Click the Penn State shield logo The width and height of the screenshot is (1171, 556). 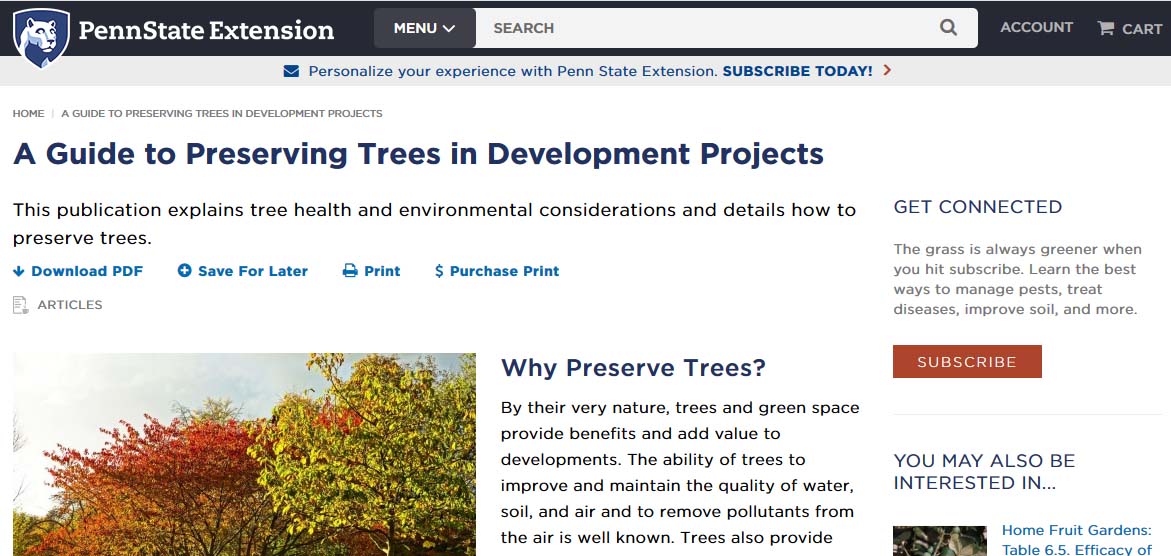(x=41, y=36)
